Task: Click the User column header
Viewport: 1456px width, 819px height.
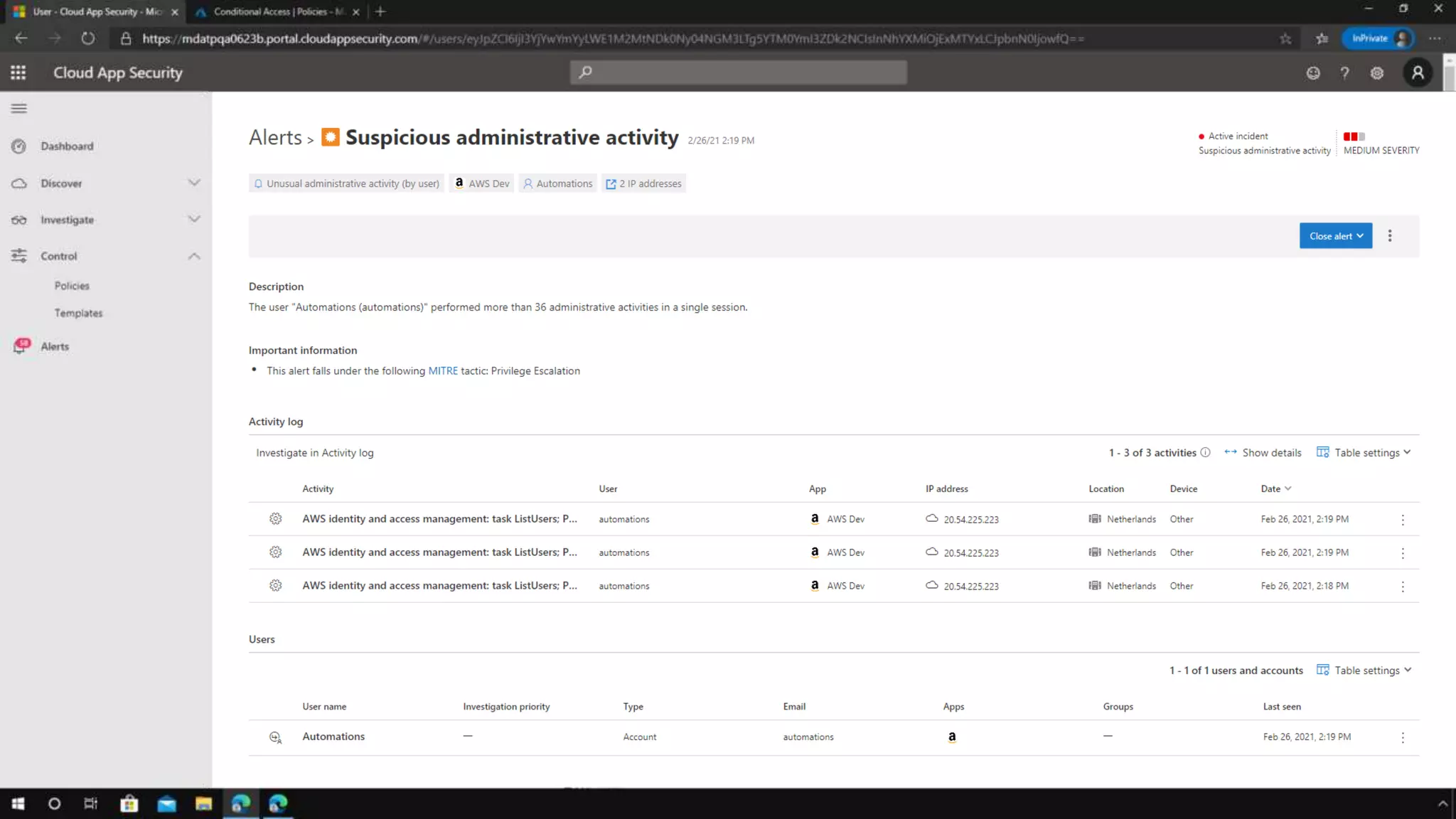Action: pos(608,488)
